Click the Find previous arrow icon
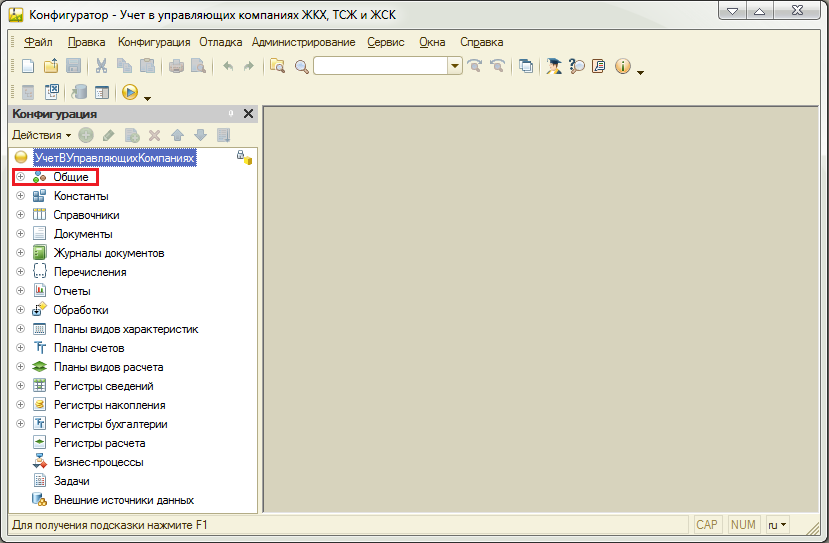Screen dimensions: 829x543 (497, 66)
